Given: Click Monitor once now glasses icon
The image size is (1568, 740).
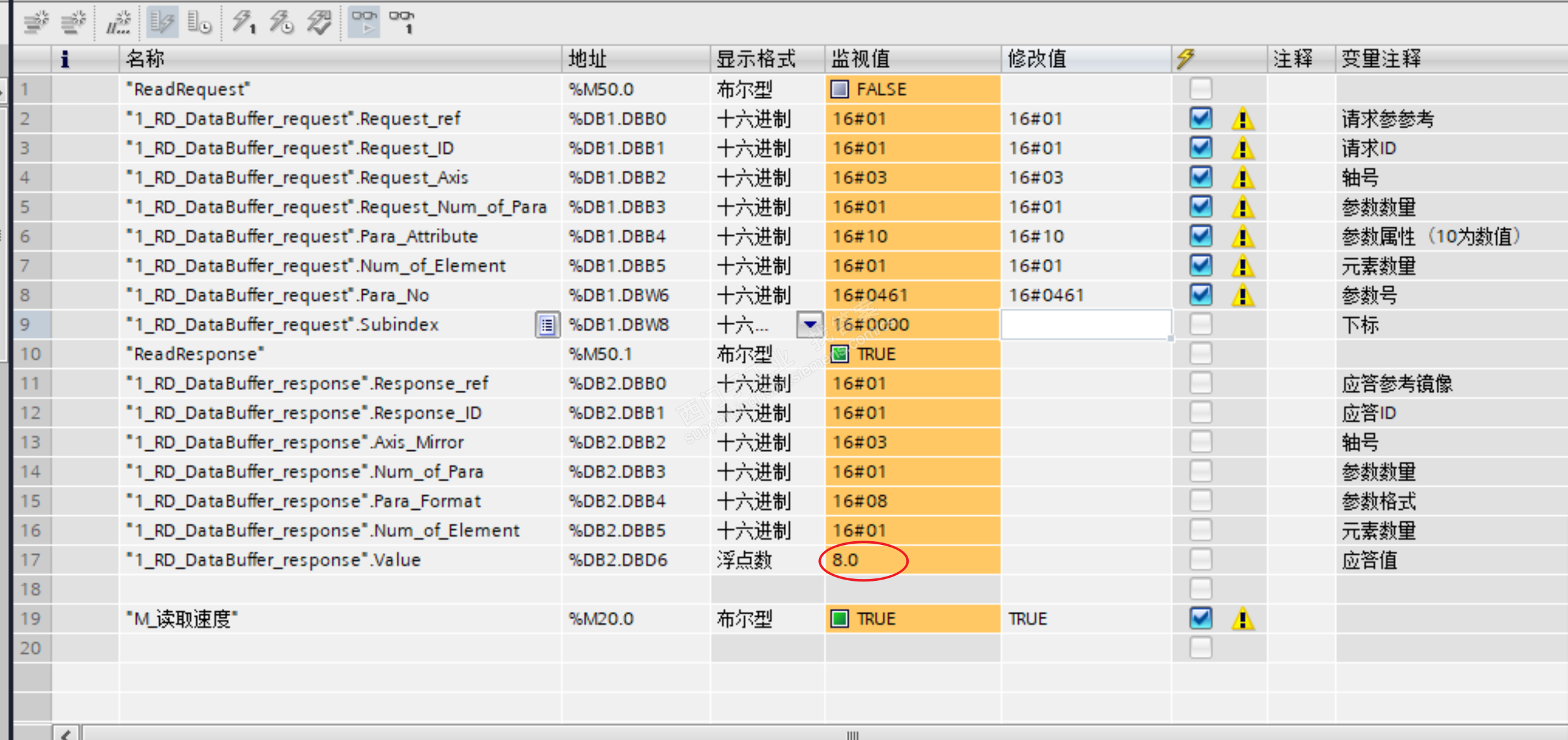Looking at the screenshot, I should (402, 23).
